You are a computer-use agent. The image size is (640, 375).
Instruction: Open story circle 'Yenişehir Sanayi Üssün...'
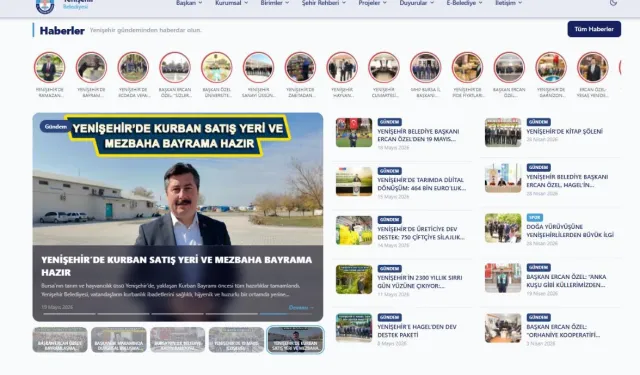[258, 67]
